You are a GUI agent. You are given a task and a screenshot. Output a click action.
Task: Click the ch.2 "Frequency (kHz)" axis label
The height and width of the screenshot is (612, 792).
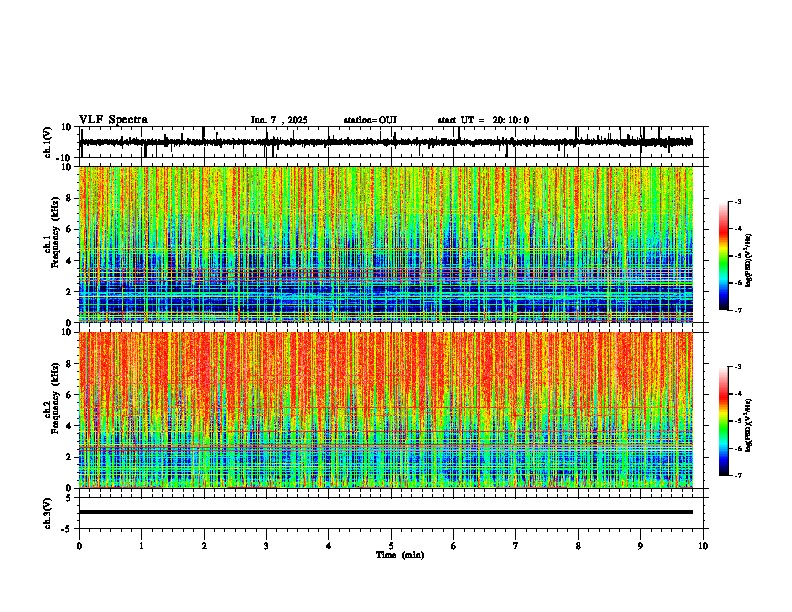[55, 397]
